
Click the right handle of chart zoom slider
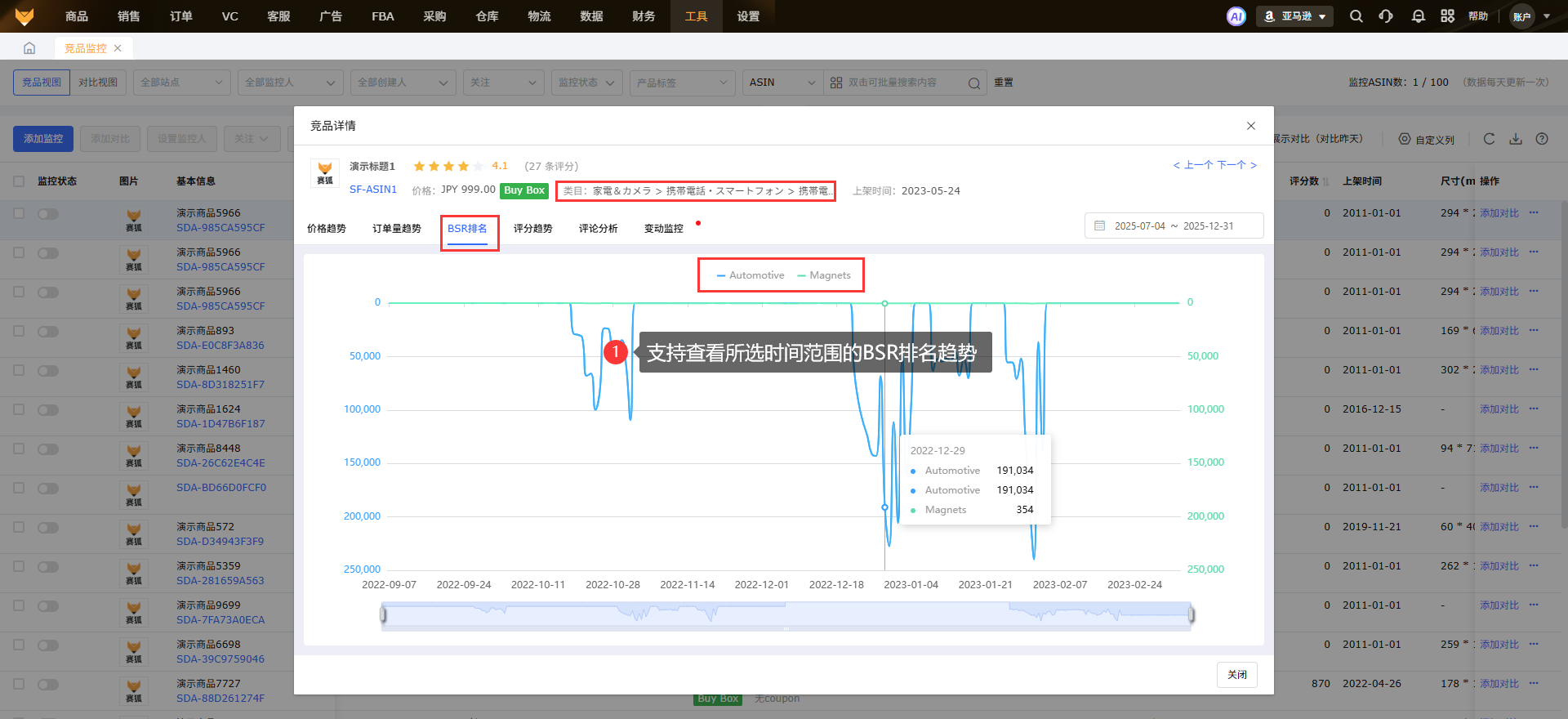1192,615
